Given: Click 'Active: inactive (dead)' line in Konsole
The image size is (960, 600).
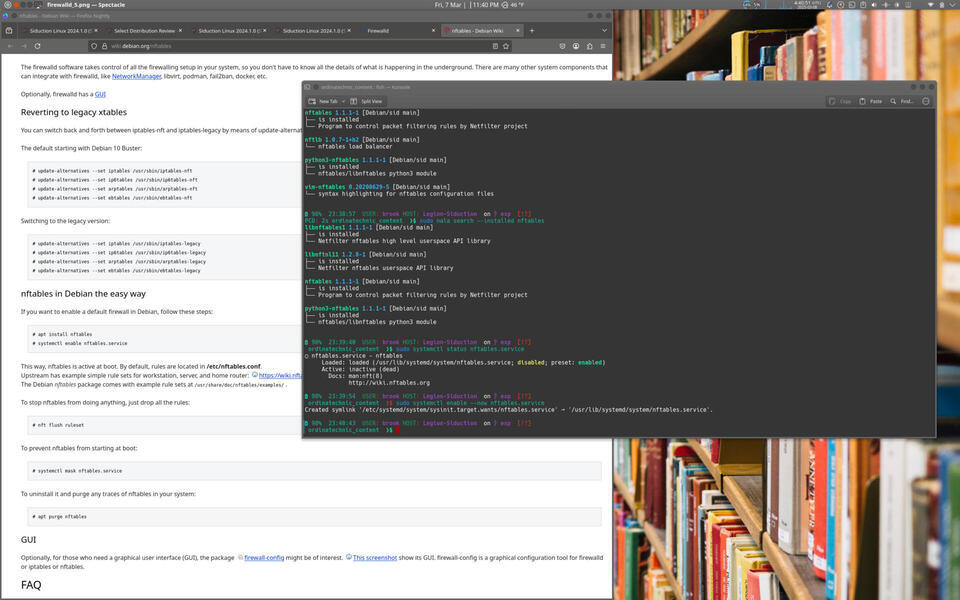Looking at the screenshot, I should 360,369.
